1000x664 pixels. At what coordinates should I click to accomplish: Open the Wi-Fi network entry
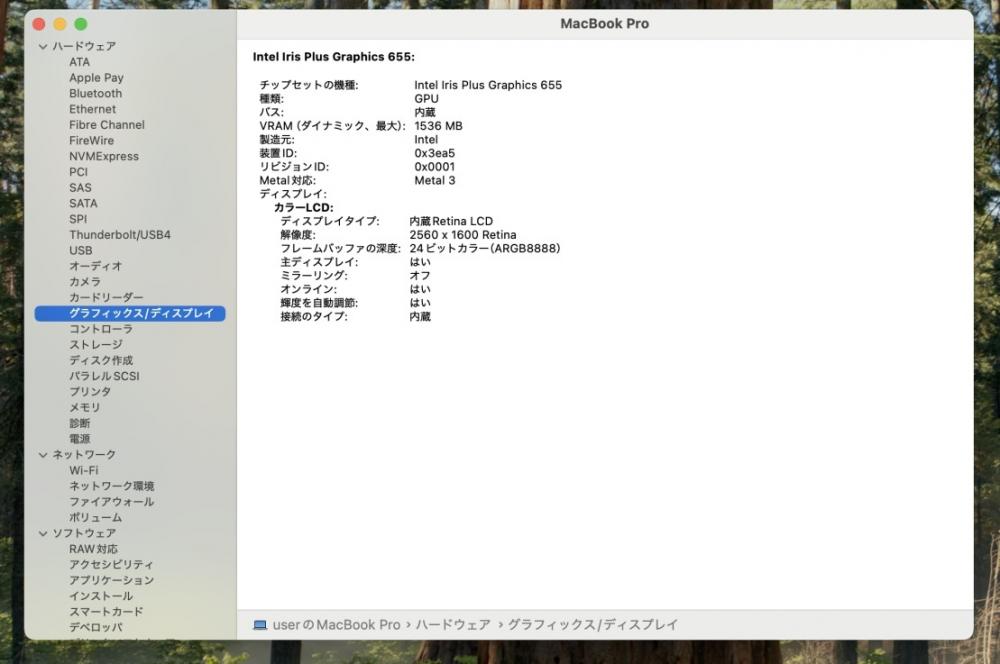click(84, 470)
